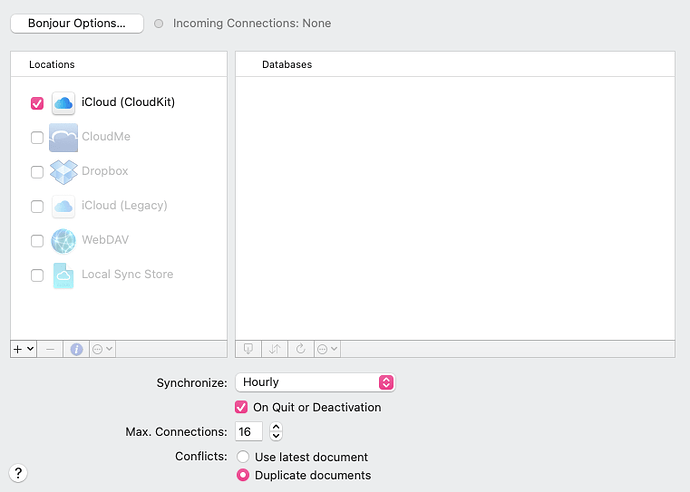This screenshot has height=492, width=690.
Task: Select the CloudMe location icon
Action: 64,137
